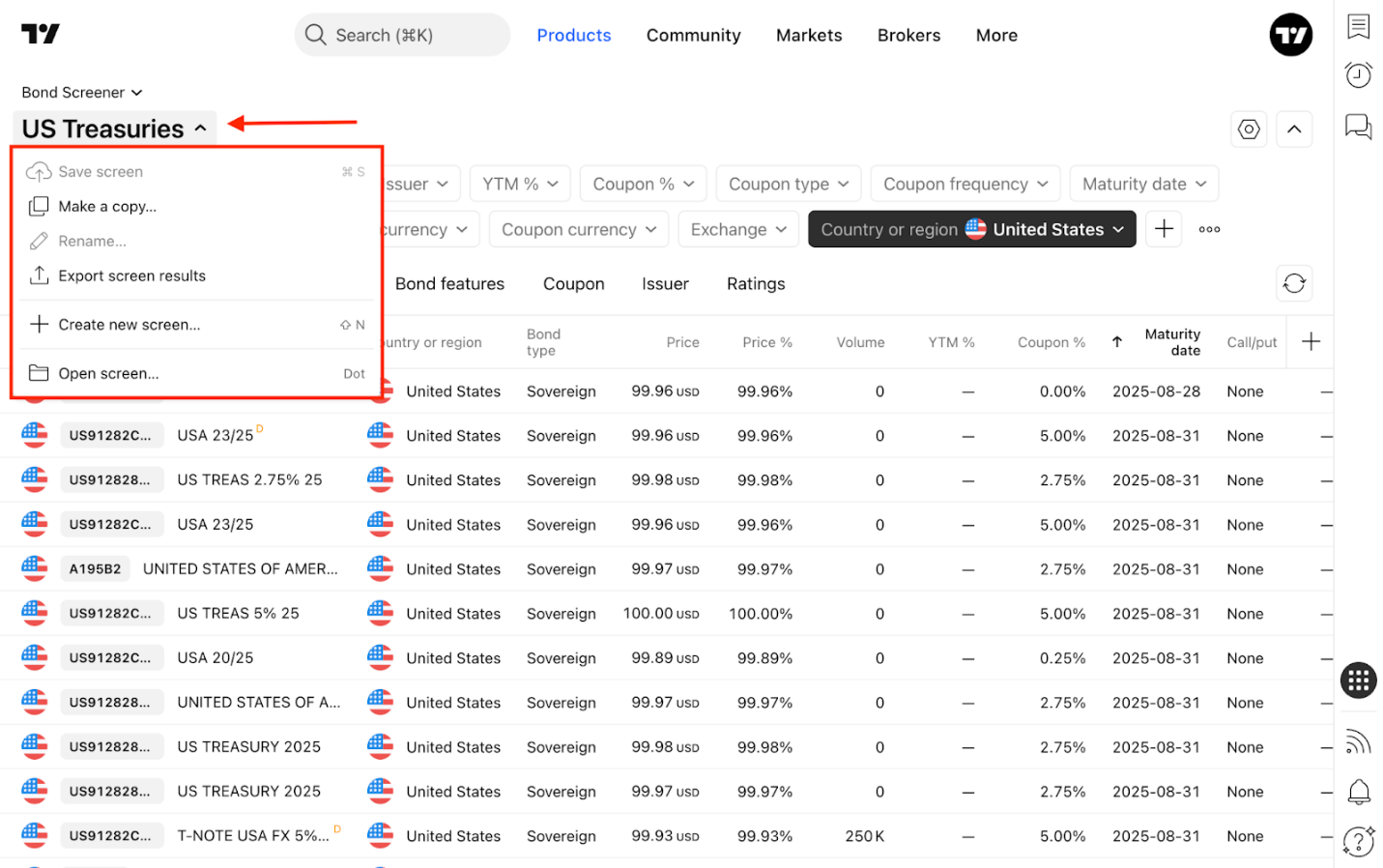Open the Brokers nav link
1383x868 pixels.
point(908,35)
